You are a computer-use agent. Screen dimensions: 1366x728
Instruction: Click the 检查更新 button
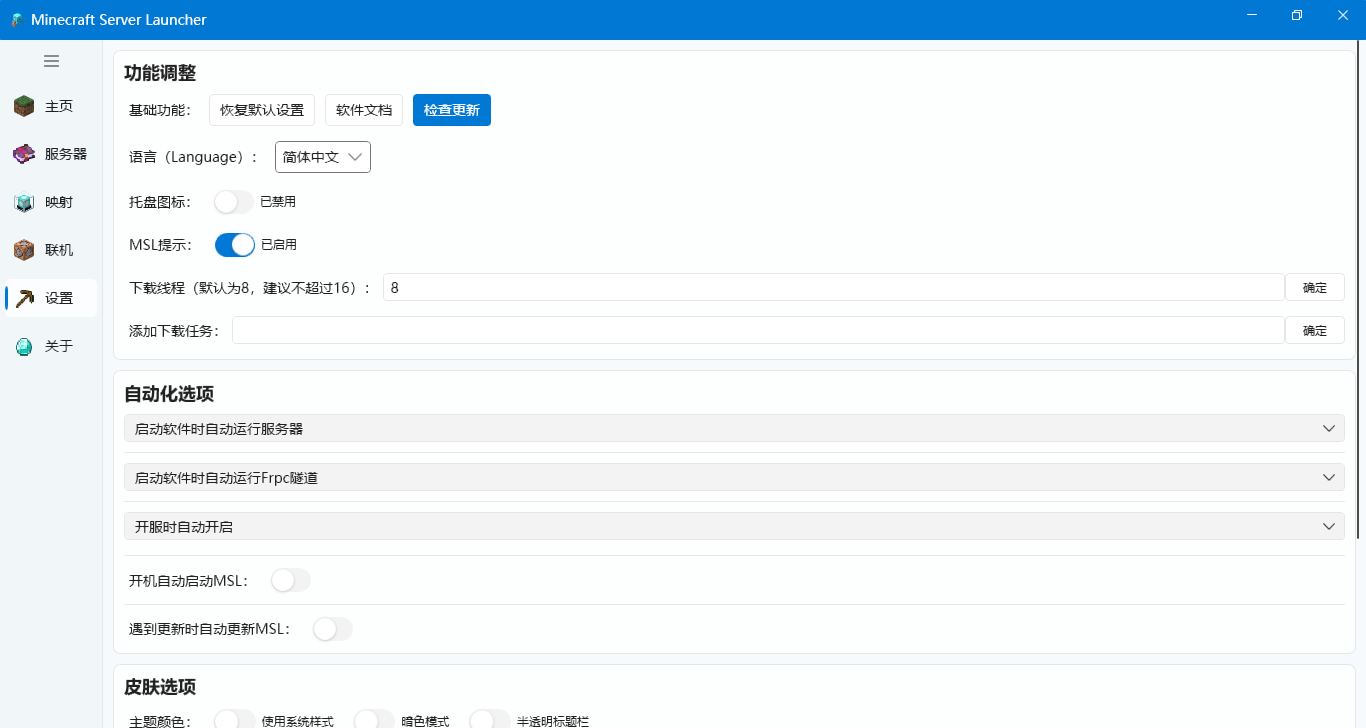(451, 110)
